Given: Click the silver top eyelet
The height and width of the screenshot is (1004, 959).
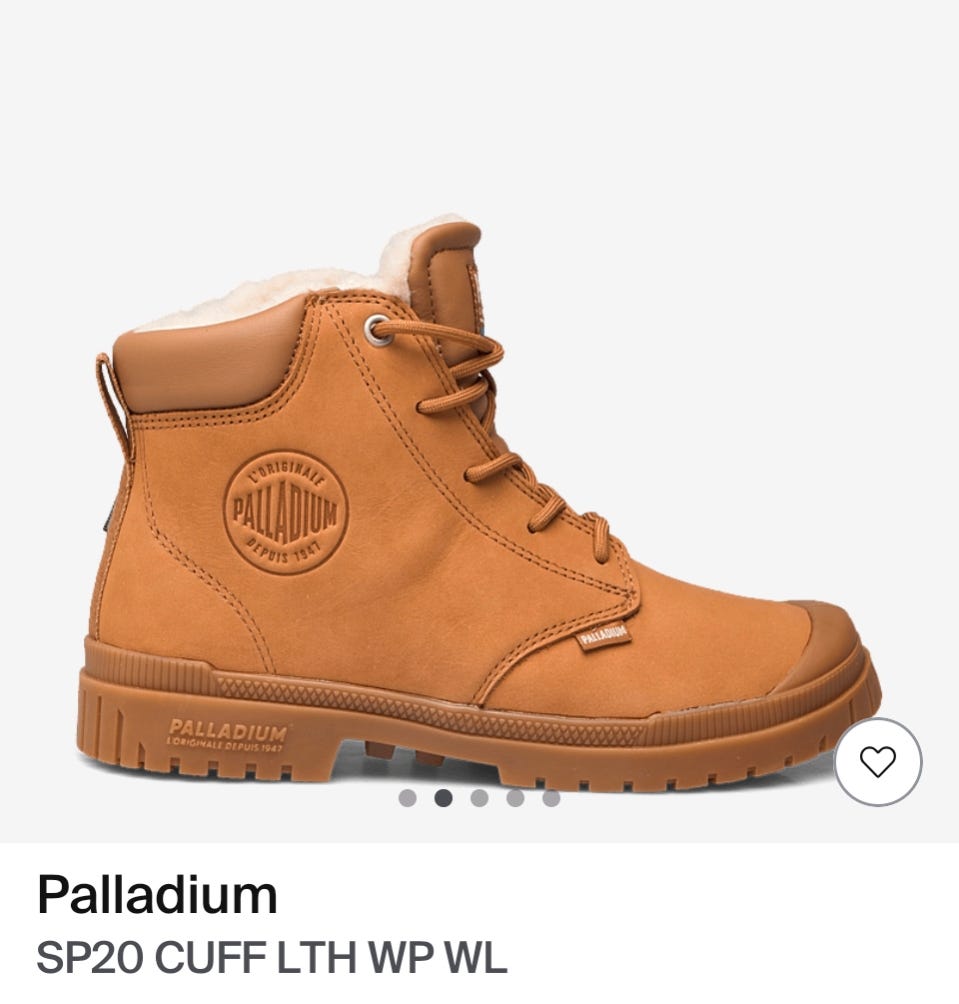Looking at the screenshot, I should click(378, 330).
